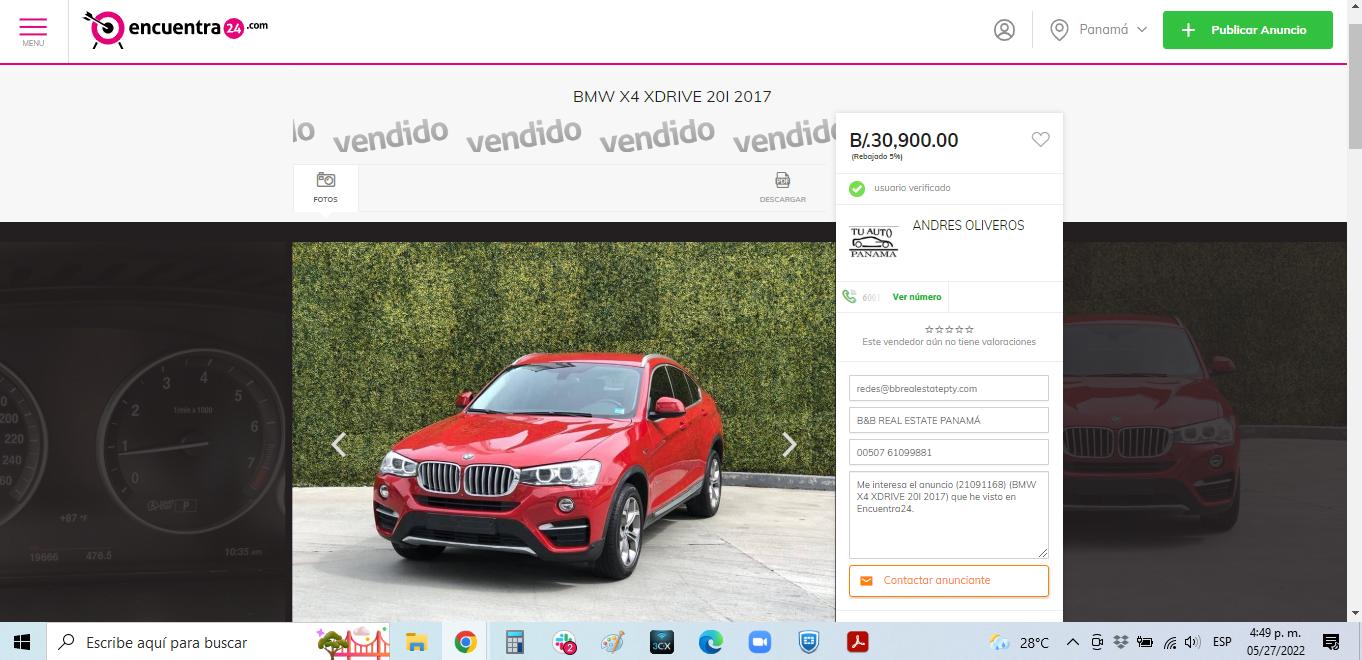Viewport: 1362px width, 660px height.
Task: Add listing to favorites with the heart icon
Action: coord(1040,140)
